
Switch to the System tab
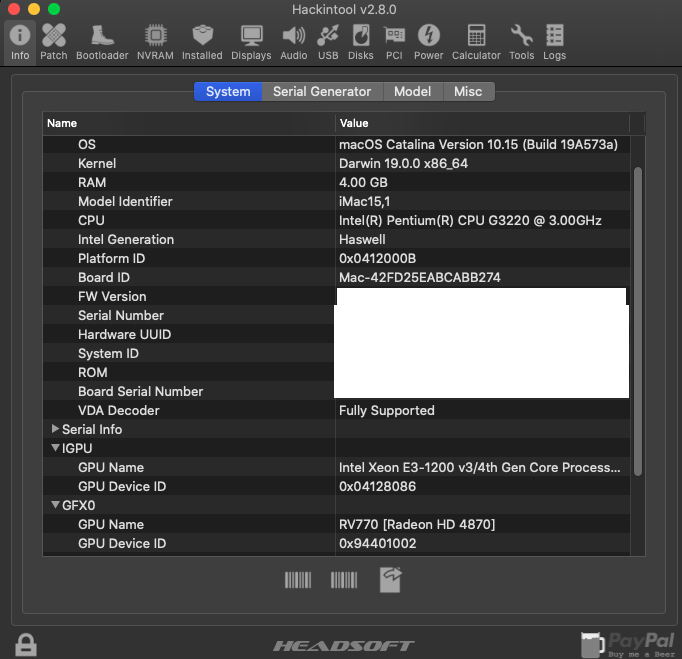click(x=228, y=91)
